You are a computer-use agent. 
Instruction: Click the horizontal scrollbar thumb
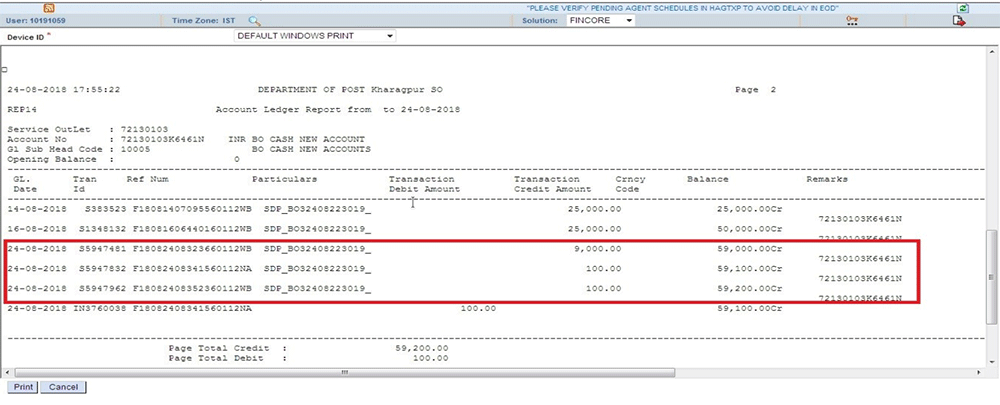[342, 372]
